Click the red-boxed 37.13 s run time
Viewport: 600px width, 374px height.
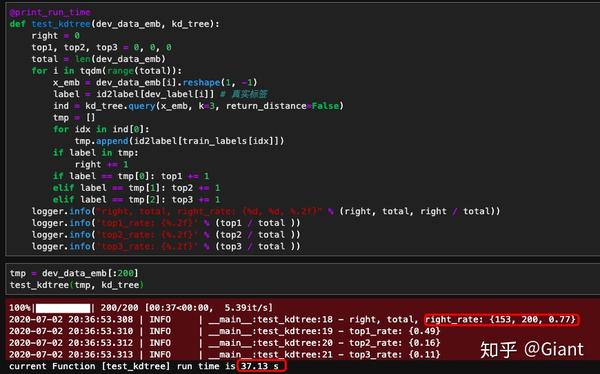click(262, 366)
